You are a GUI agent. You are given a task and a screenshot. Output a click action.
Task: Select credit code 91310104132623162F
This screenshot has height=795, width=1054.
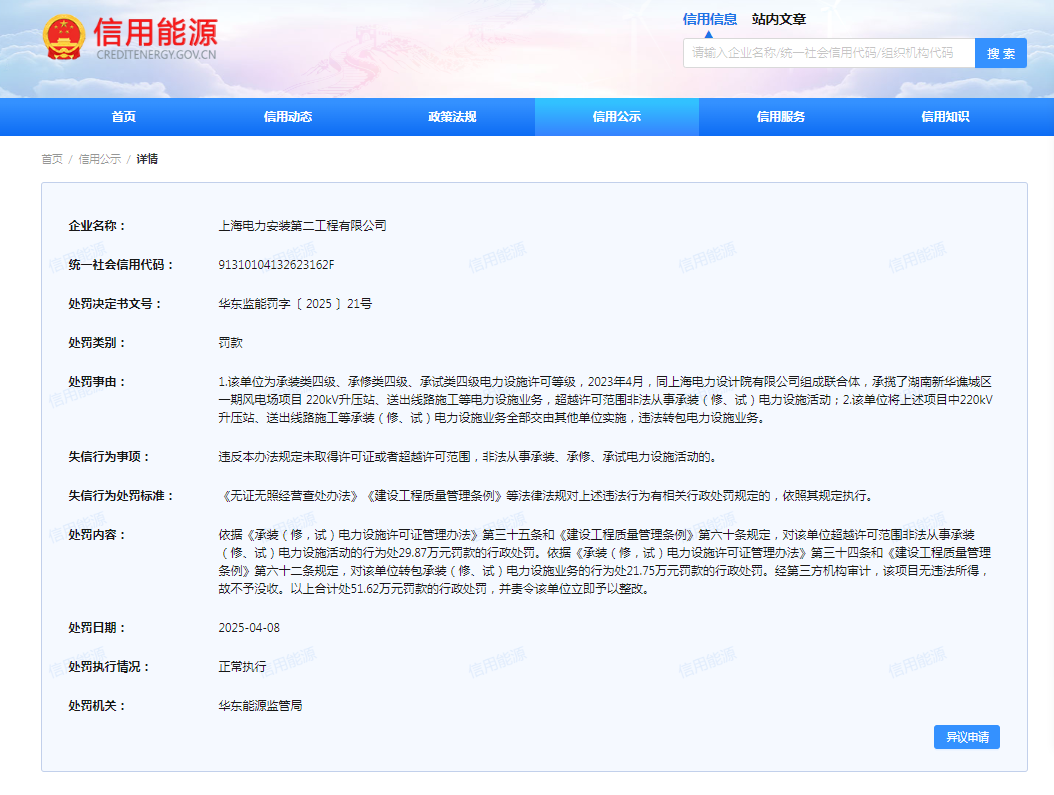pyautogui.click(x=276, y=265)
